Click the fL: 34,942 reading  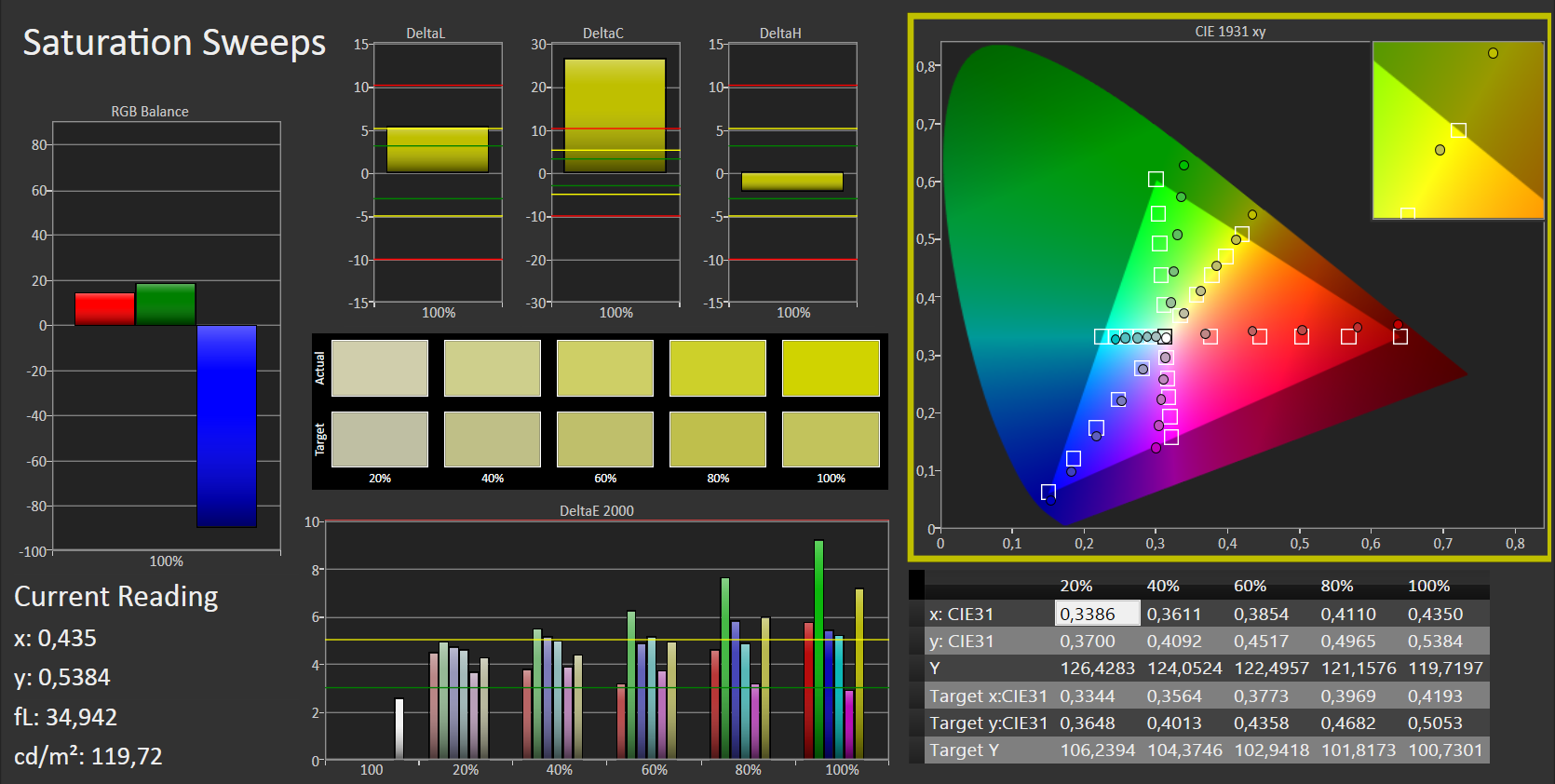coord(65,717)
